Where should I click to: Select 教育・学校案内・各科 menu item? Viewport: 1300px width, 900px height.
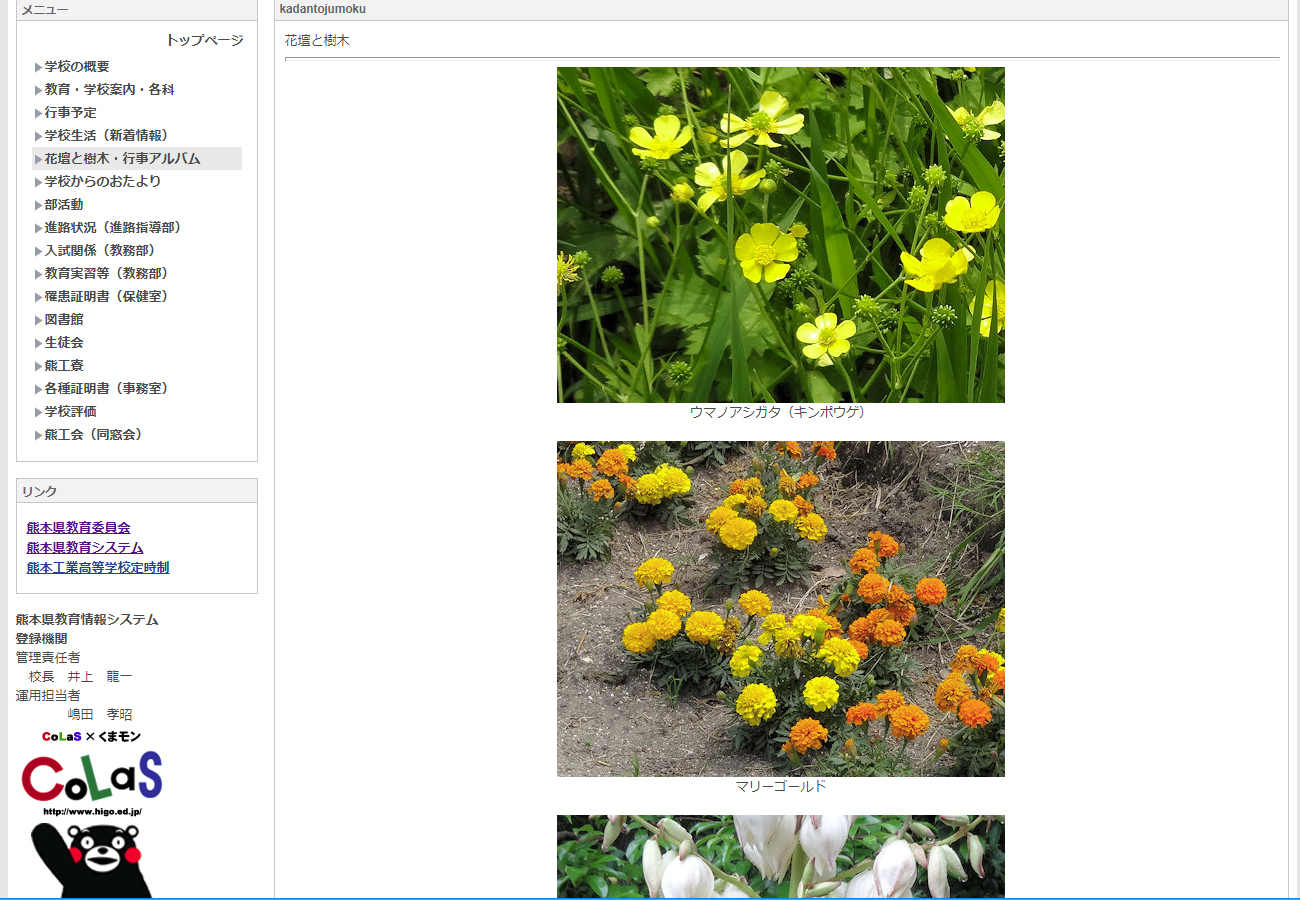point(109,90)
